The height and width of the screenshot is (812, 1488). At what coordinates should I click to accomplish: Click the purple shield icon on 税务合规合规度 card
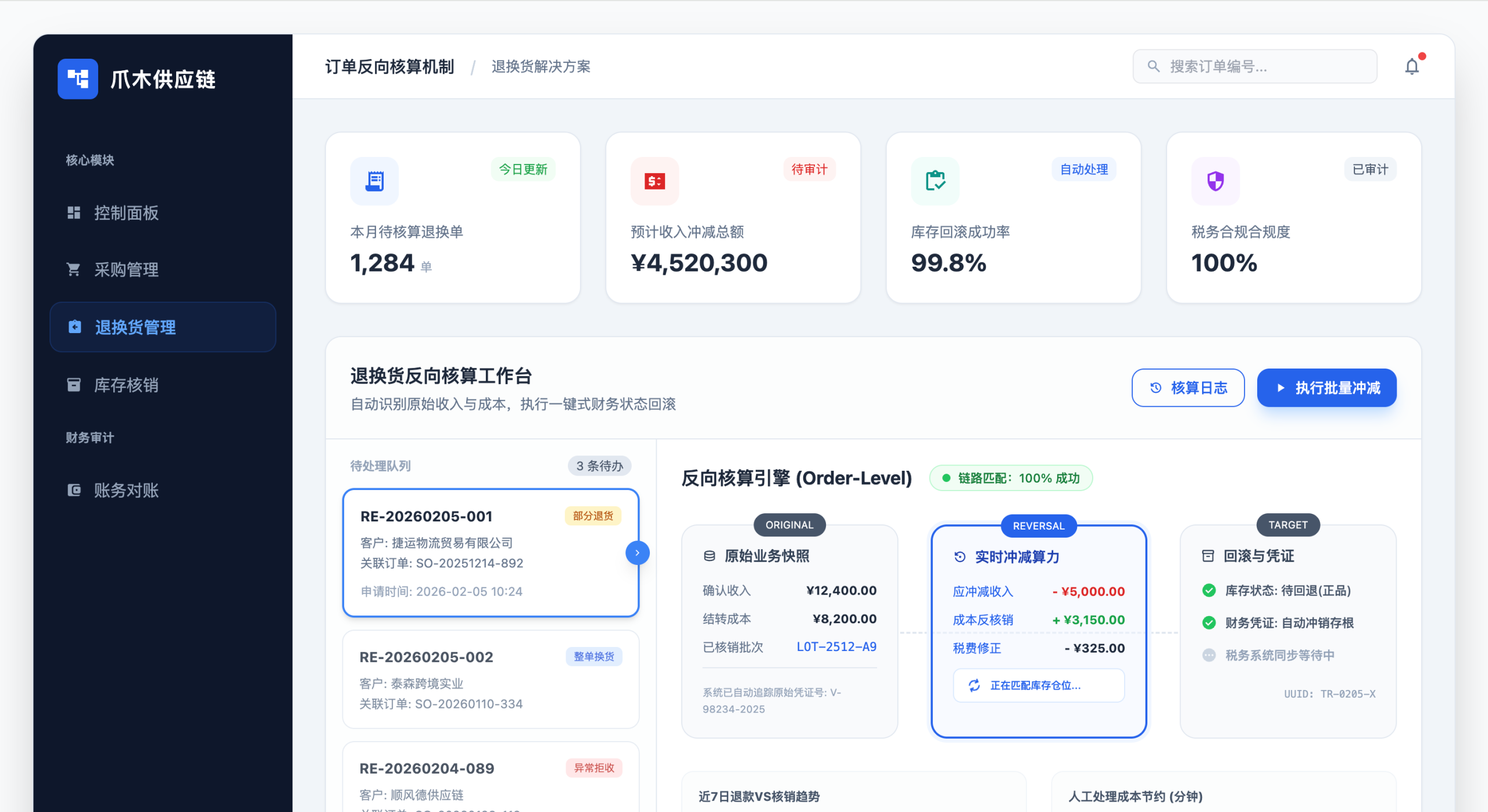click(1215, 181)
